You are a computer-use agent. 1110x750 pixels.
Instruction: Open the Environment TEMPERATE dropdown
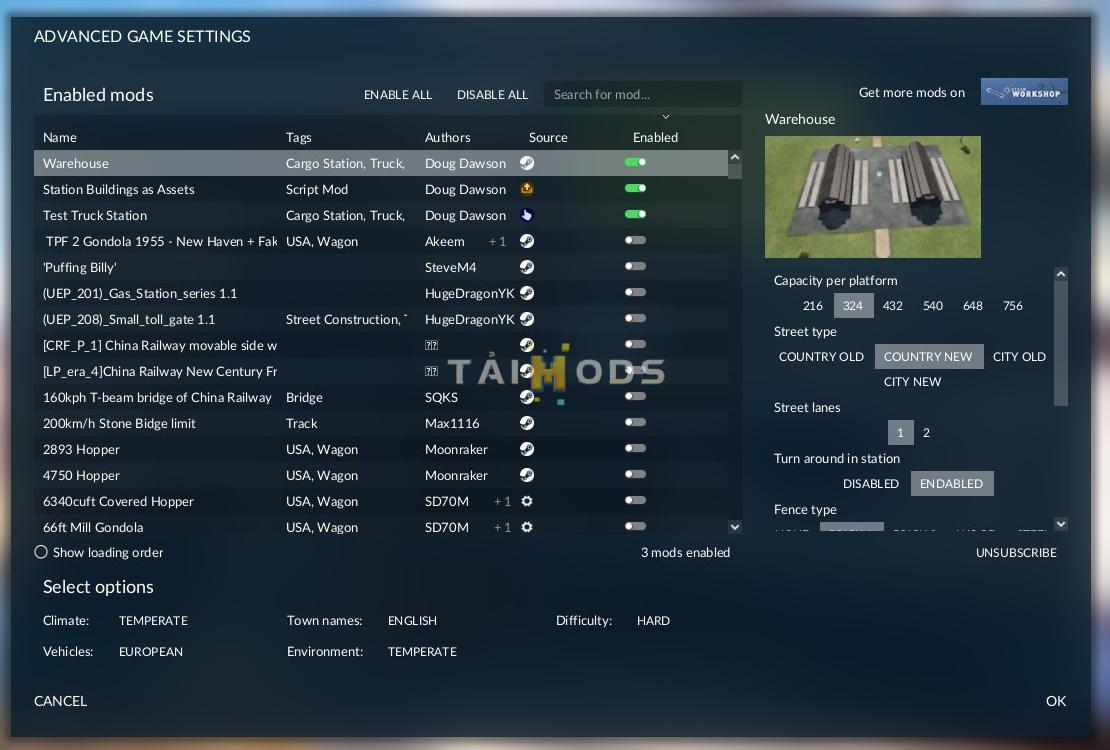pos(422,652)
